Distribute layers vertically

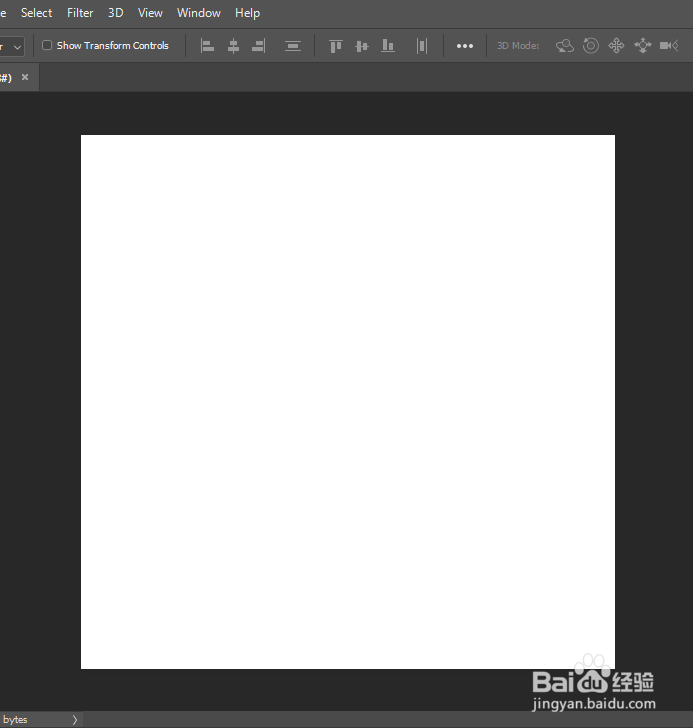click(x=293, y=46)
